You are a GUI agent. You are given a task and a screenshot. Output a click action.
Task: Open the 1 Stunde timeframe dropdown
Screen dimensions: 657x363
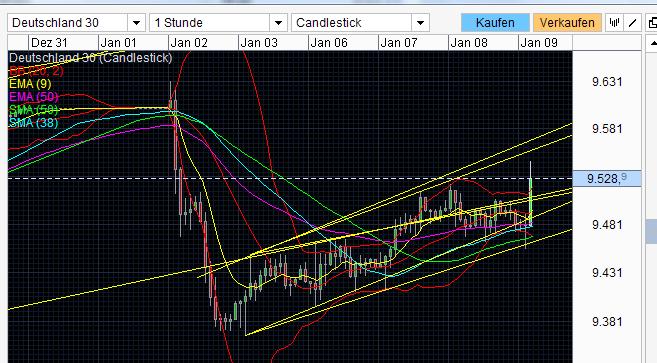pyautogui.click(x=218, y=23)
